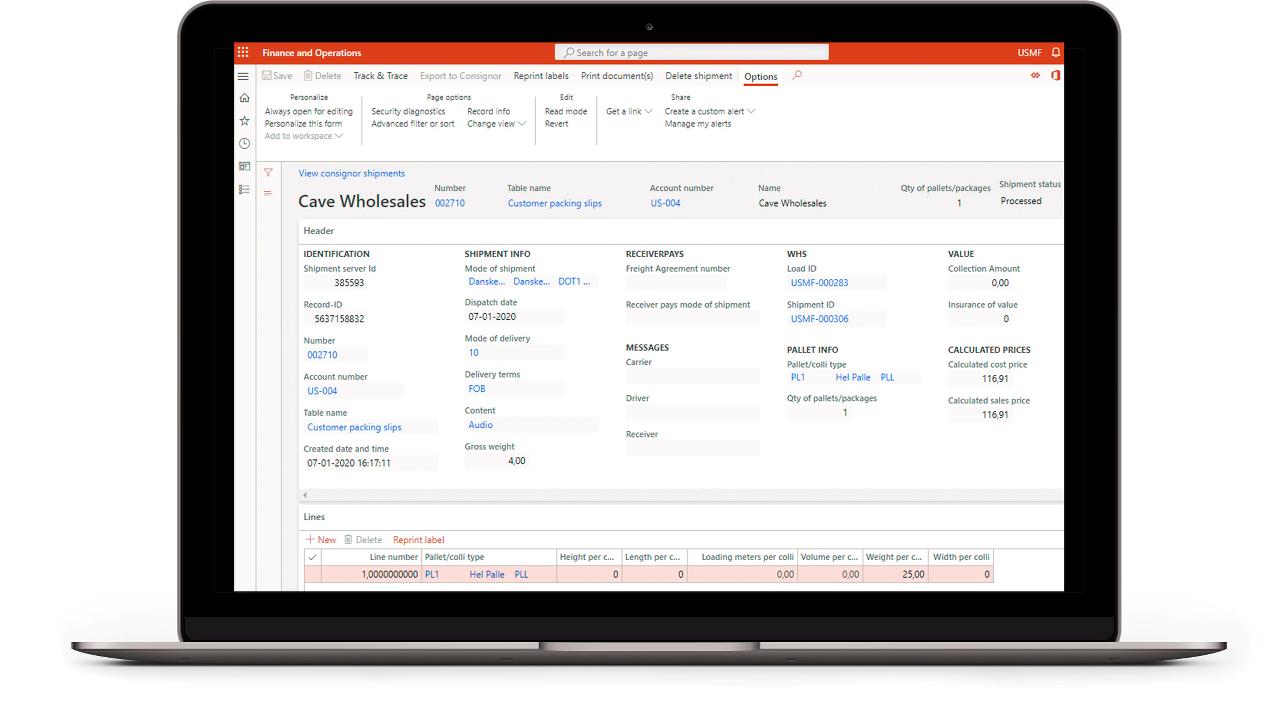Open the Get a link dropdown
The image size is (1272, 702).
tap(629, 112)
